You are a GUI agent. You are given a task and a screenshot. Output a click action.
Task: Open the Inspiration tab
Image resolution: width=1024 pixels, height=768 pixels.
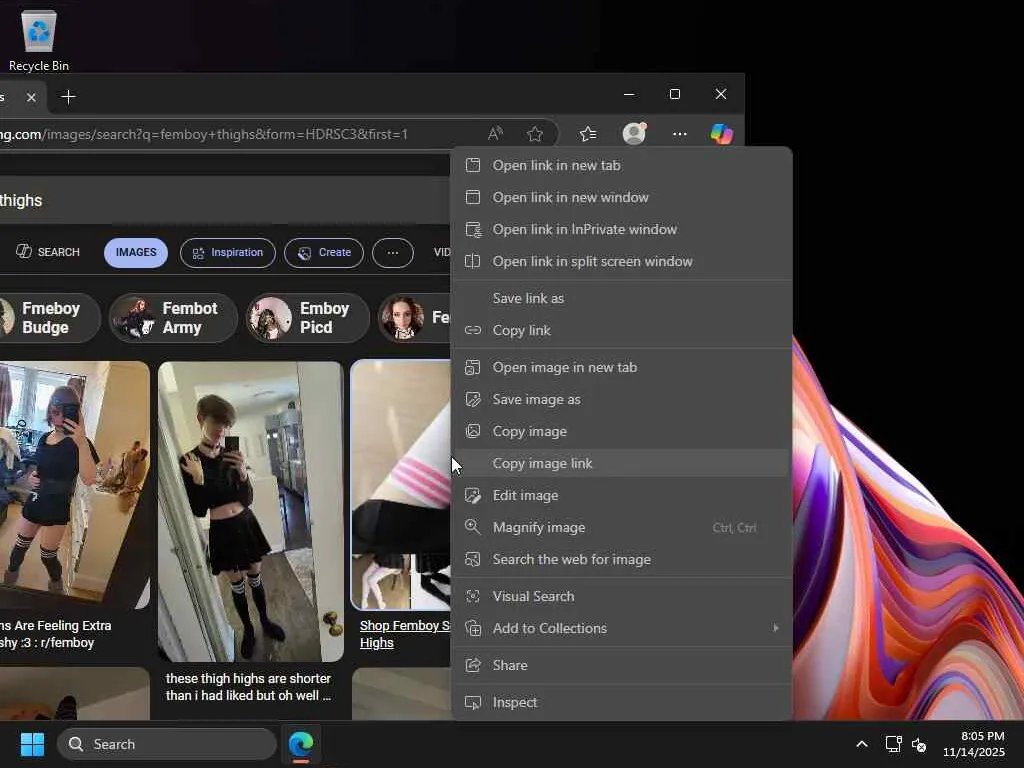(227, 253)
